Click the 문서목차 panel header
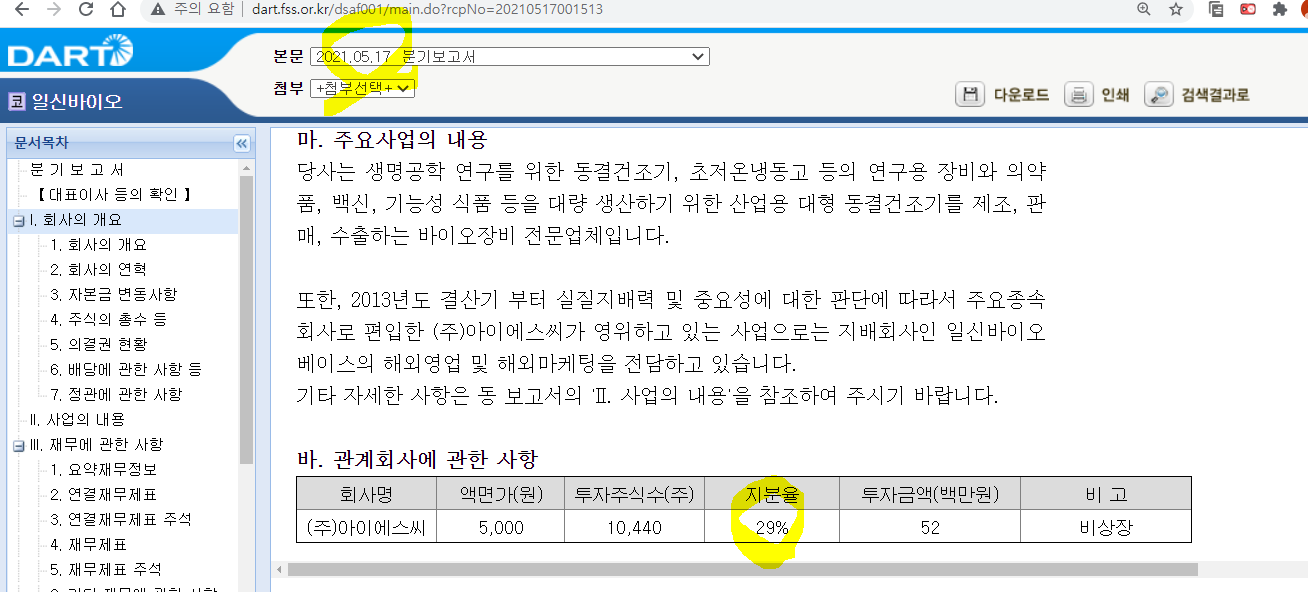The height and width of the screenshot is (592, 1308). tap(130, 143)
